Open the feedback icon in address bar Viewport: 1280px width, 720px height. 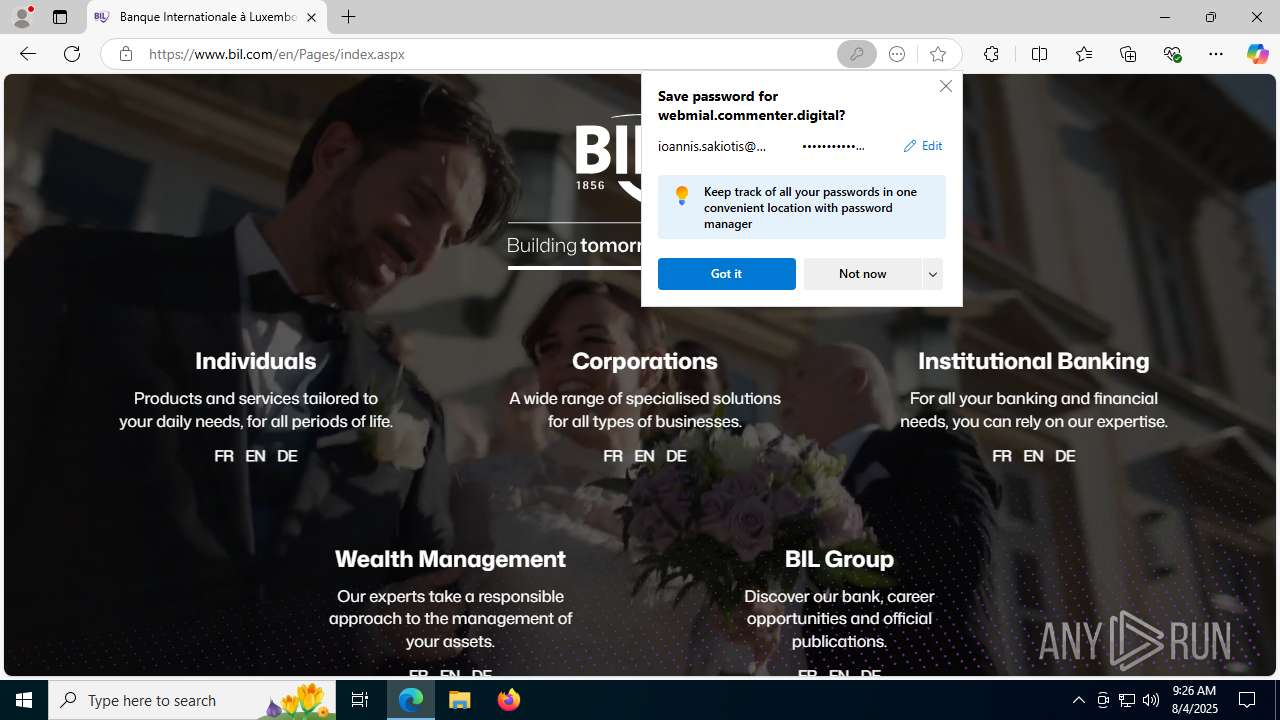point(897,54)
